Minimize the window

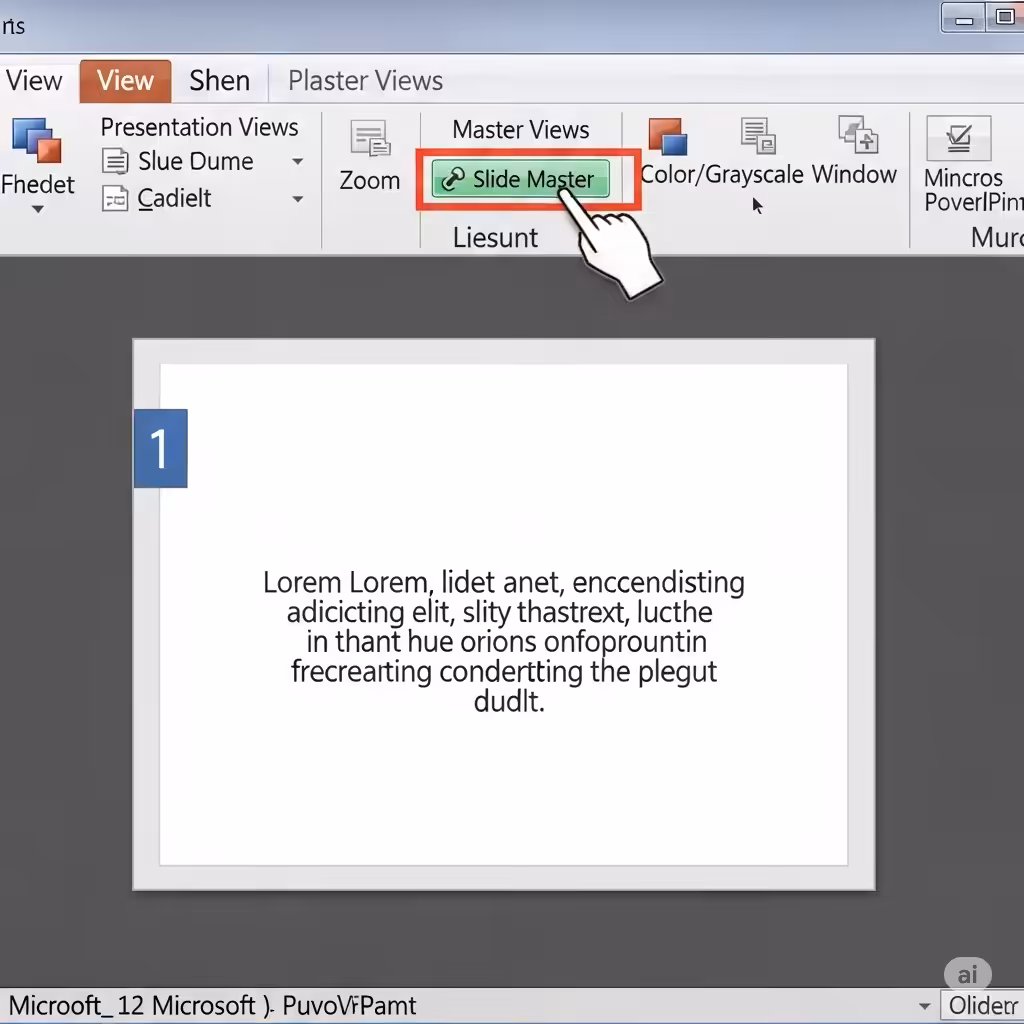click(964, 18)
